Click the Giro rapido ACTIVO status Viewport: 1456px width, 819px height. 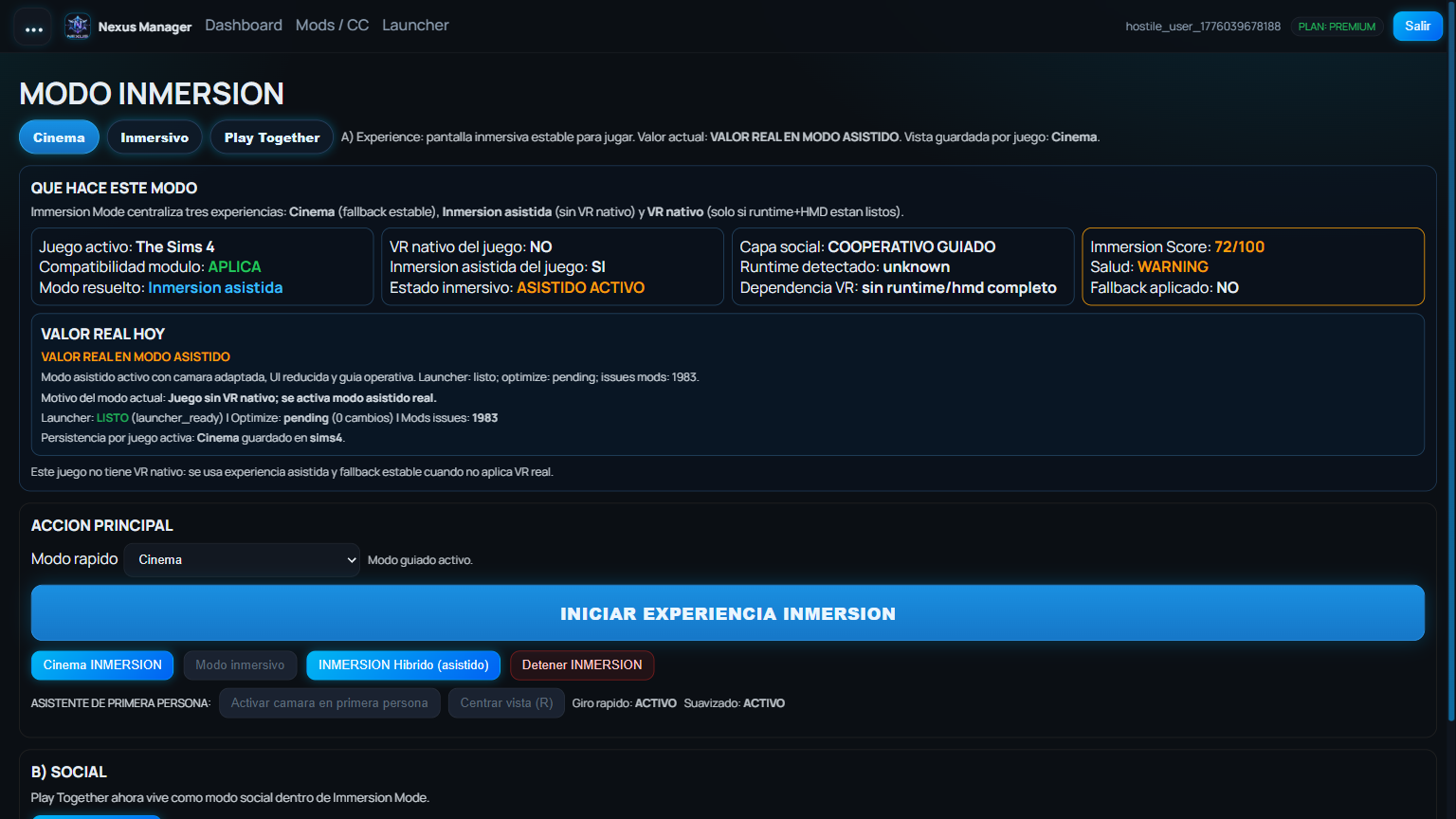(624, 703)
